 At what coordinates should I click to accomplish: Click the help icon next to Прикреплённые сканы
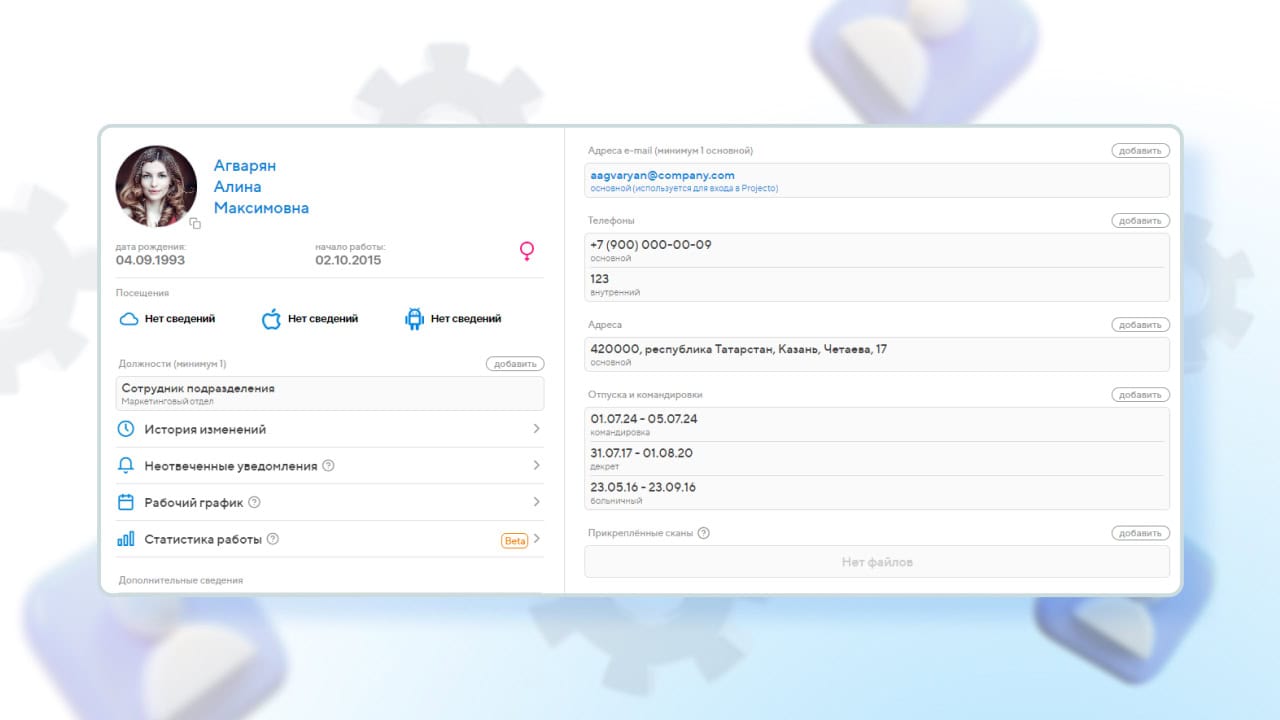pyautogui.click(x=703, y=533)
